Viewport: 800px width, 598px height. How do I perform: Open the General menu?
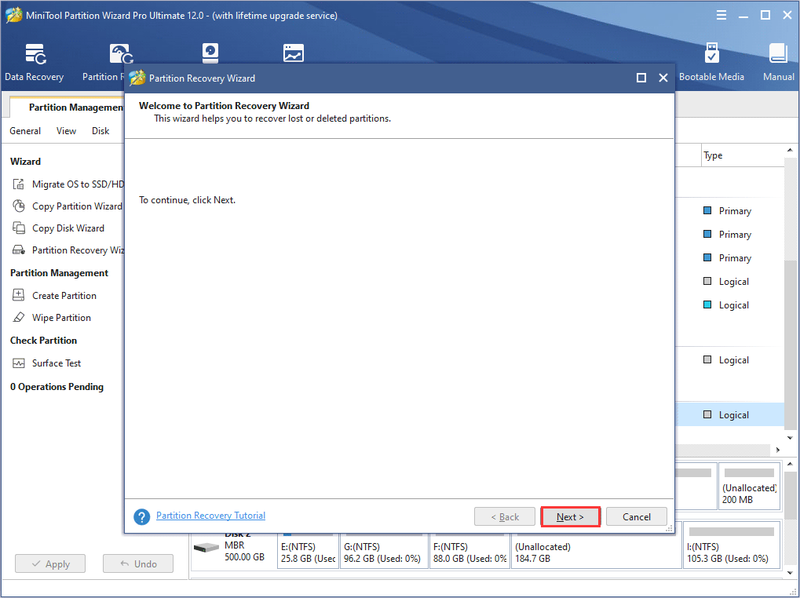tap(25, 131)
